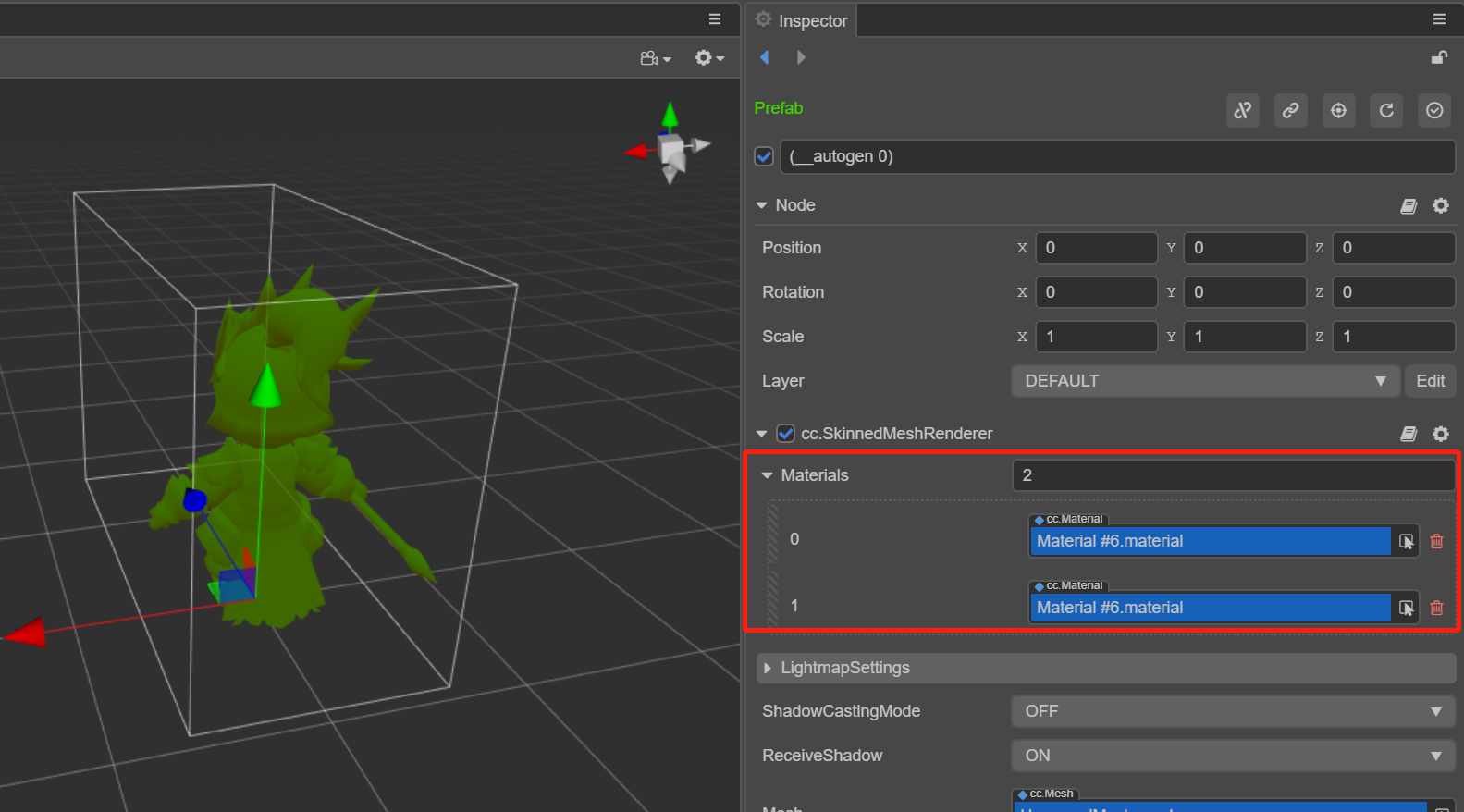1464x812 pixels.
Task: Open the Node section help documentation icon
Action: 1409,206
